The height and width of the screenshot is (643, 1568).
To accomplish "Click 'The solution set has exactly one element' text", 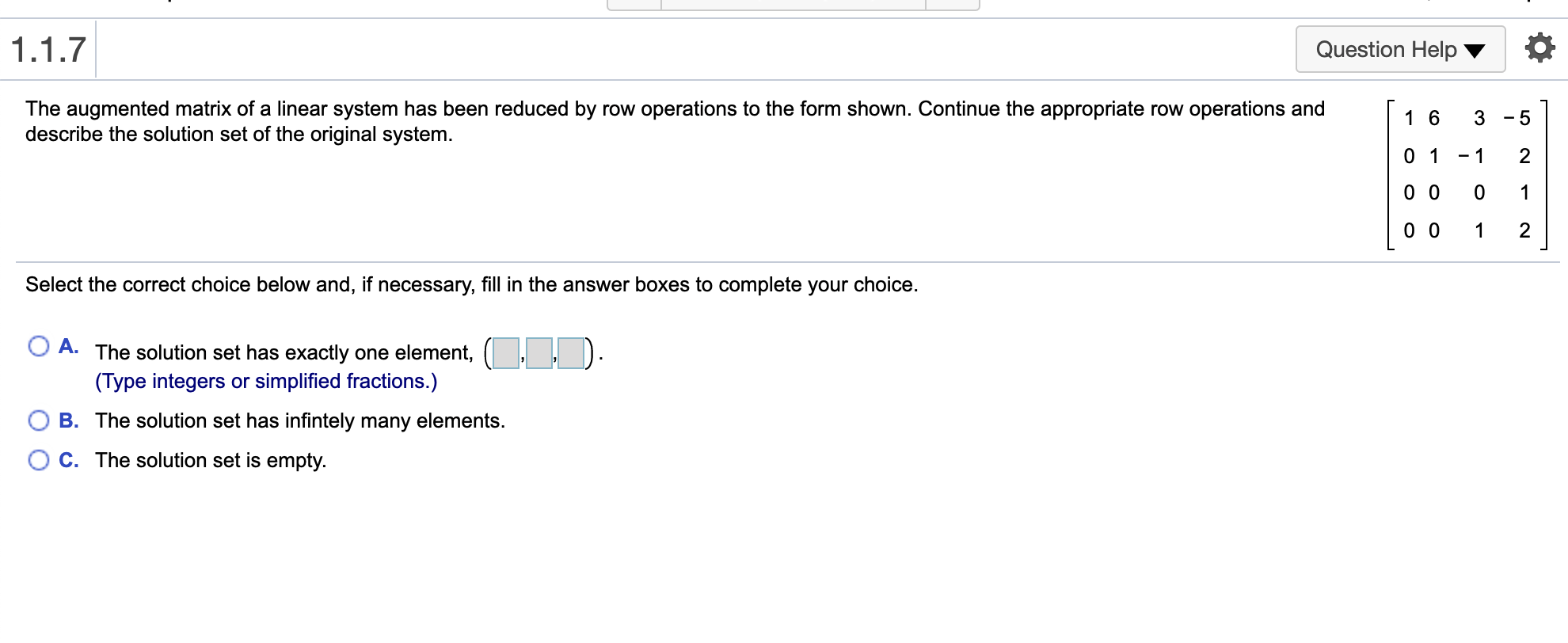I will (284, 352).
